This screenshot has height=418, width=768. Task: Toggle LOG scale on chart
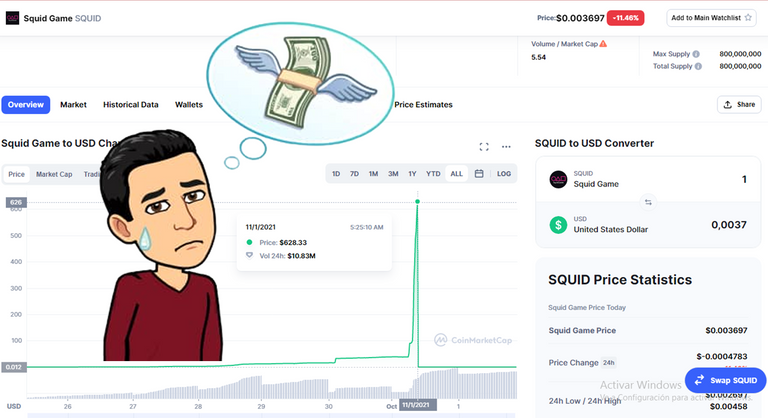[x=504, y=173]
